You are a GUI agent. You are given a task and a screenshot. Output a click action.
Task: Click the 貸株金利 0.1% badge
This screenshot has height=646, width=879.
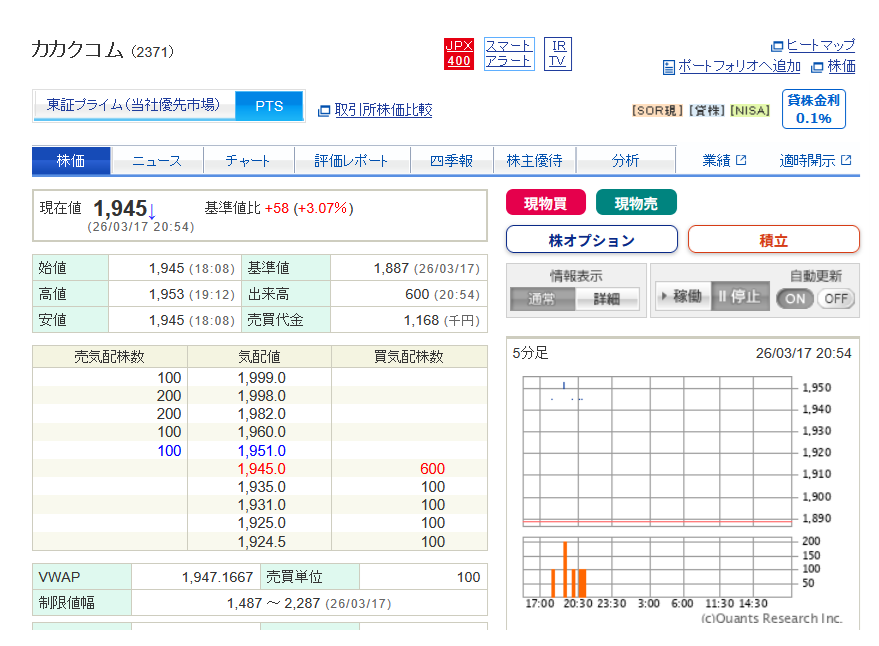[x=813, y=109]
